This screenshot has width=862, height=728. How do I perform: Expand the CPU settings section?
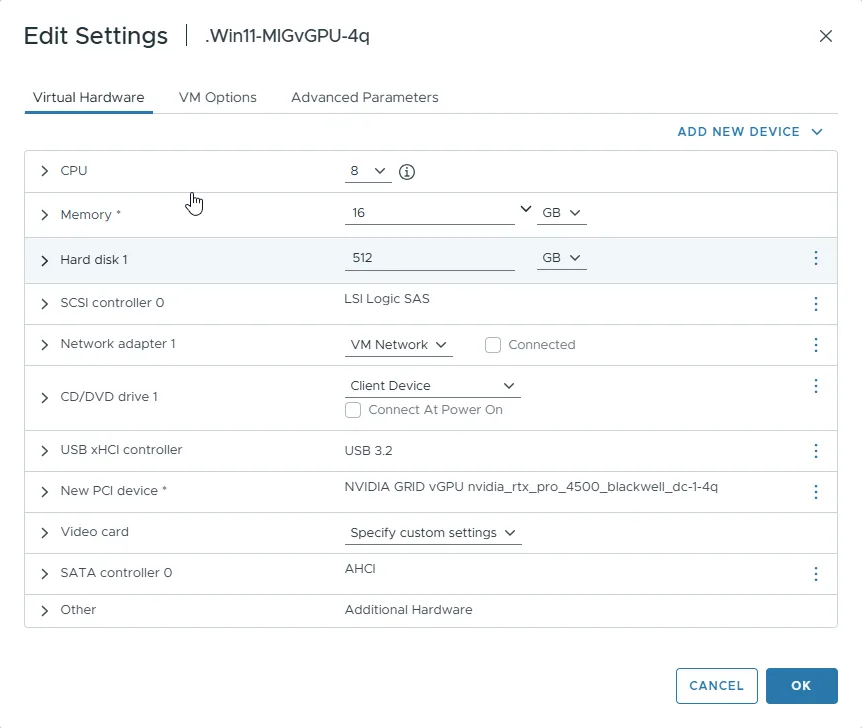[44, 171]
